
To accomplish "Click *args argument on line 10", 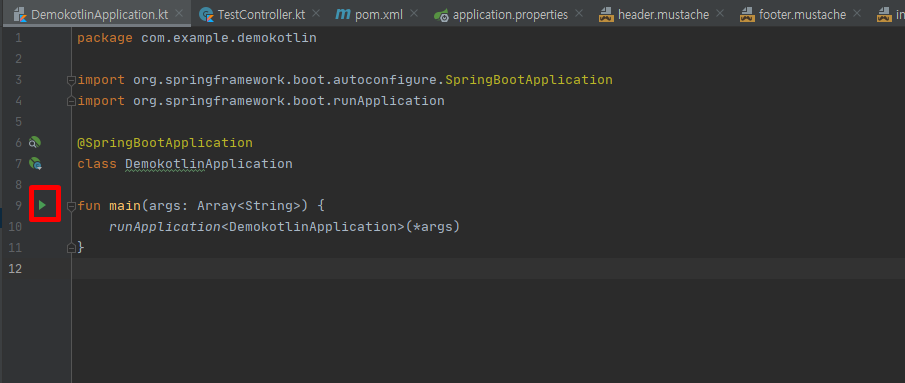I will pos(433,227).
